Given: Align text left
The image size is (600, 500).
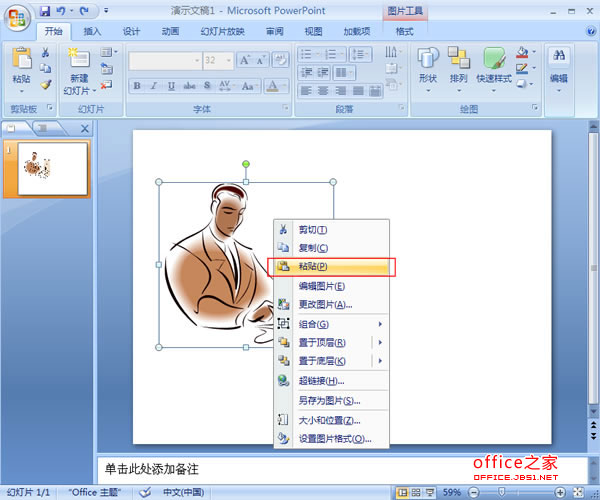Looking at the screenshot, I should click(x=306, y=91).
